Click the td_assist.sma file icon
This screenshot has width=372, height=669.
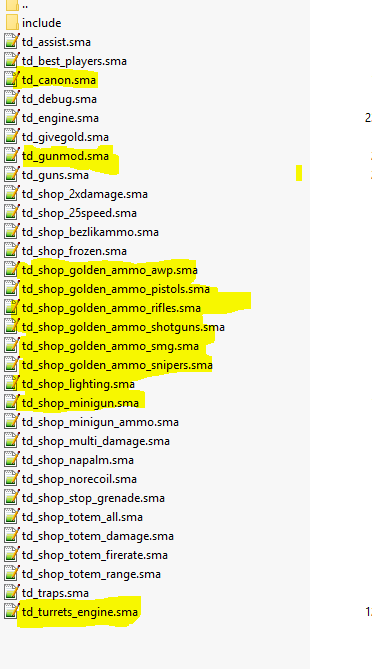point(12,42)
